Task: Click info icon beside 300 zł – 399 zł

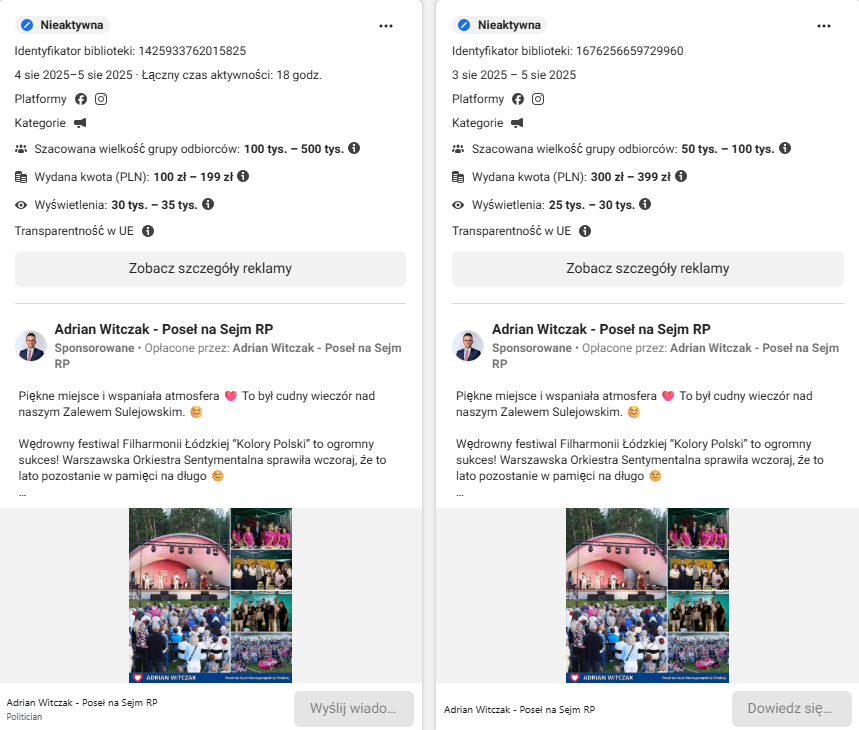Action: (x=681, y=176)
